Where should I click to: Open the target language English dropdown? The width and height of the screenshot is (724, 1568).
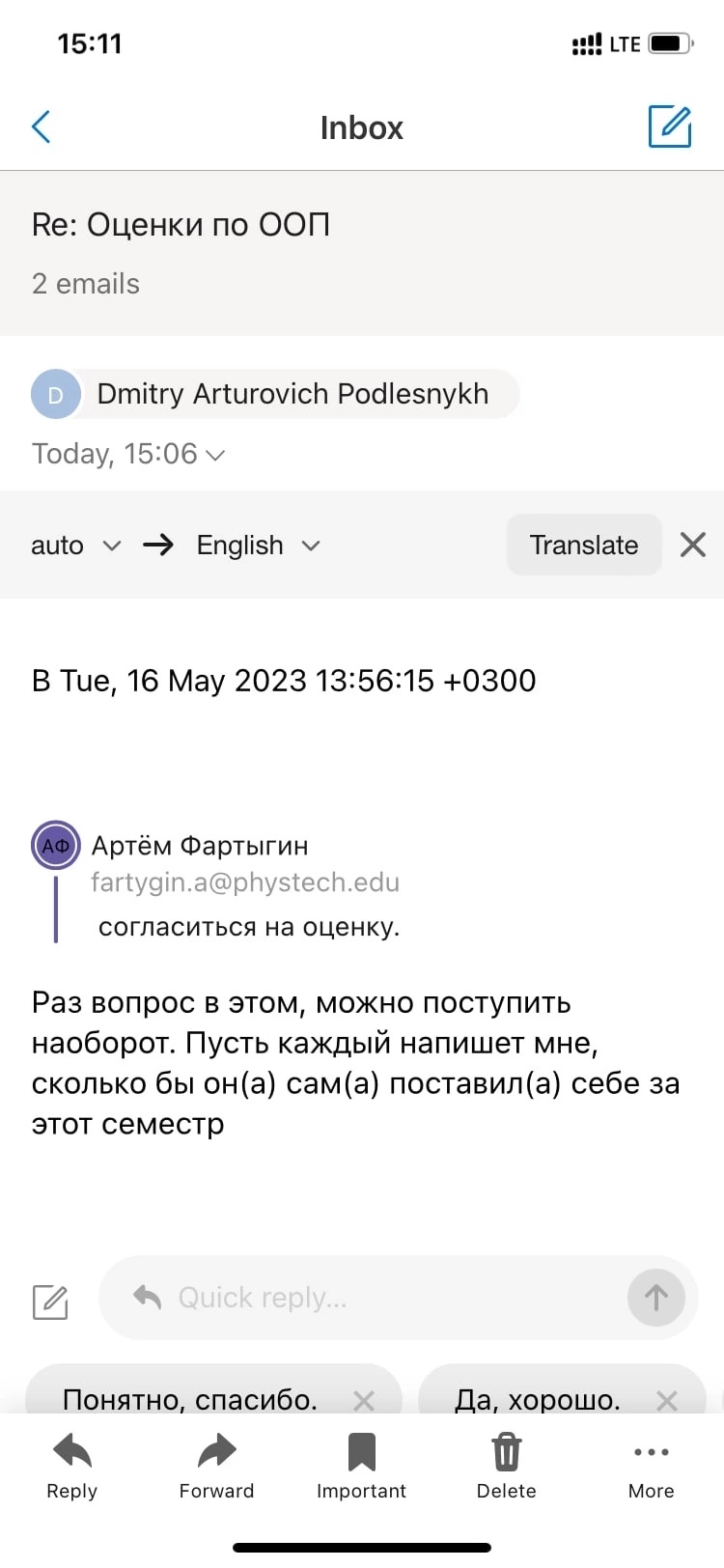pyautogui.click(x=258, y=546)
